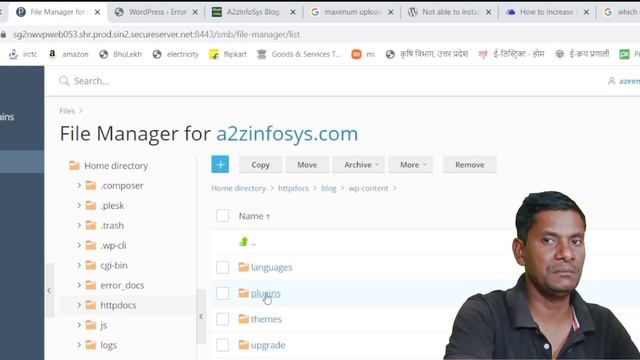Go to Home directory in the breadcrumb
Viewport: 640px width, 360px height.
tap(238, 188)
